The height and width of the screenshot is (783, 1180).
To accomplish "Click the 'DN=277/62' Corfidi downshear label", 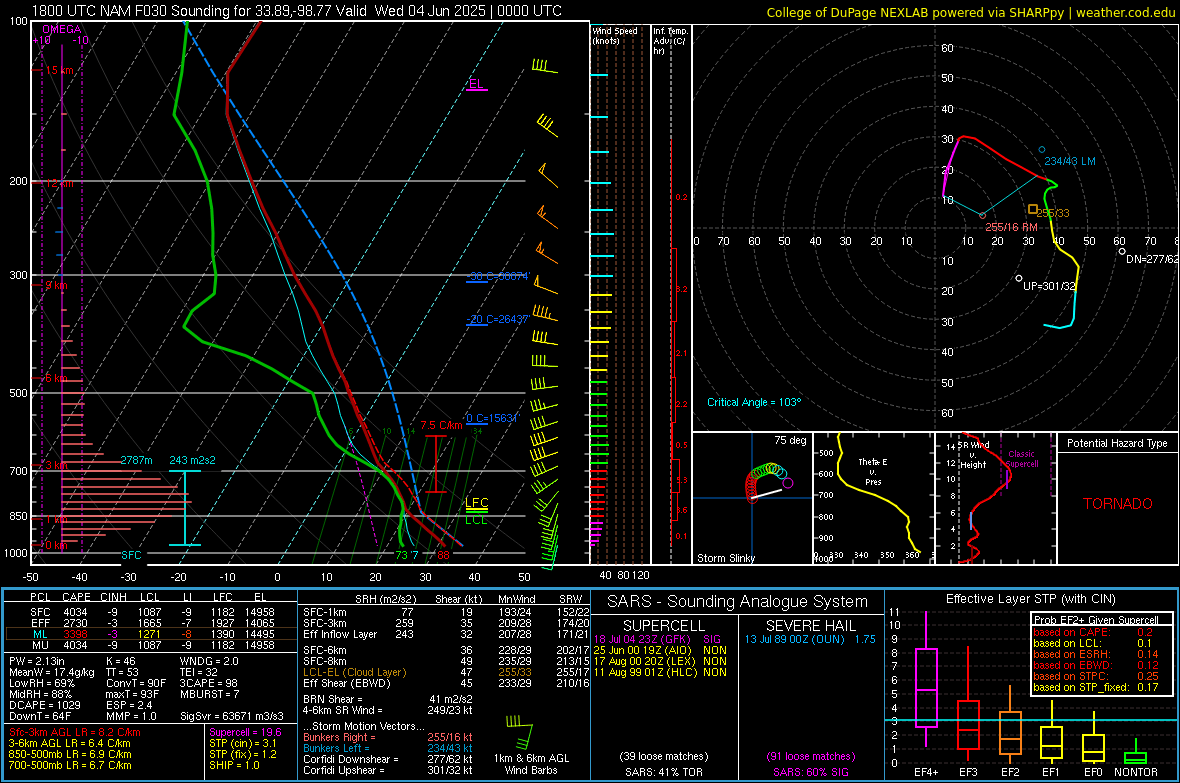I will [x=1152, y=259].
